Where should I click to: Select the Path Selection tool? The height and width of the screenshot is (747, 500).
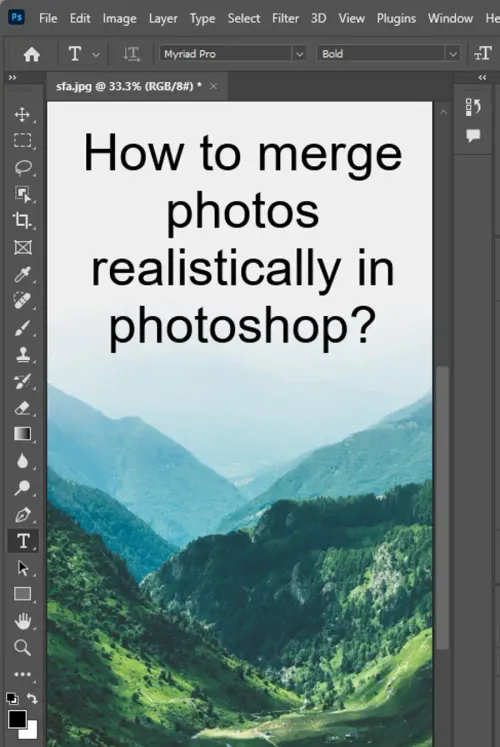click(22, 568)
